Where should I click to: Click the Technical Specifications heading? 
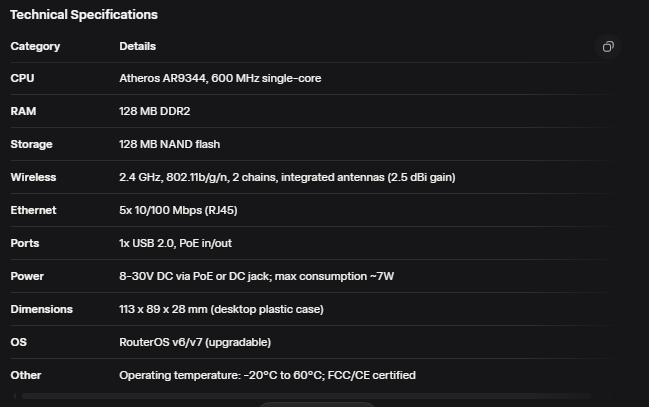pyautogui.click(x=84, y=15)
